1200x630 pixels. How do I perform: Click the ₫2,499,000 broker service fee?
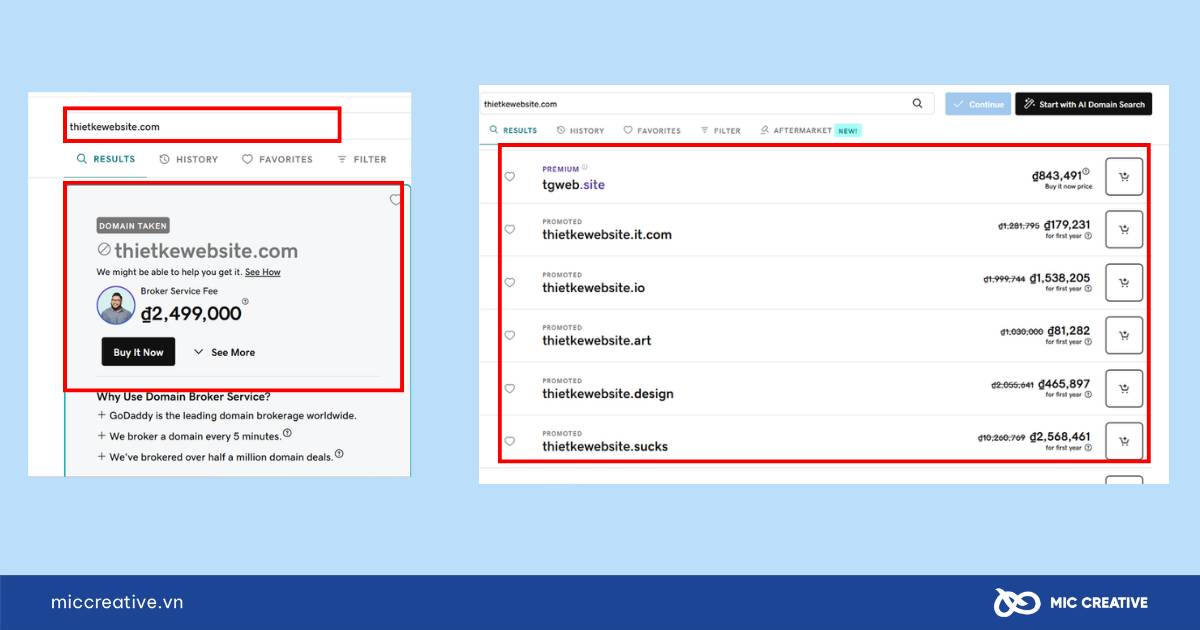tap(191, 313)
